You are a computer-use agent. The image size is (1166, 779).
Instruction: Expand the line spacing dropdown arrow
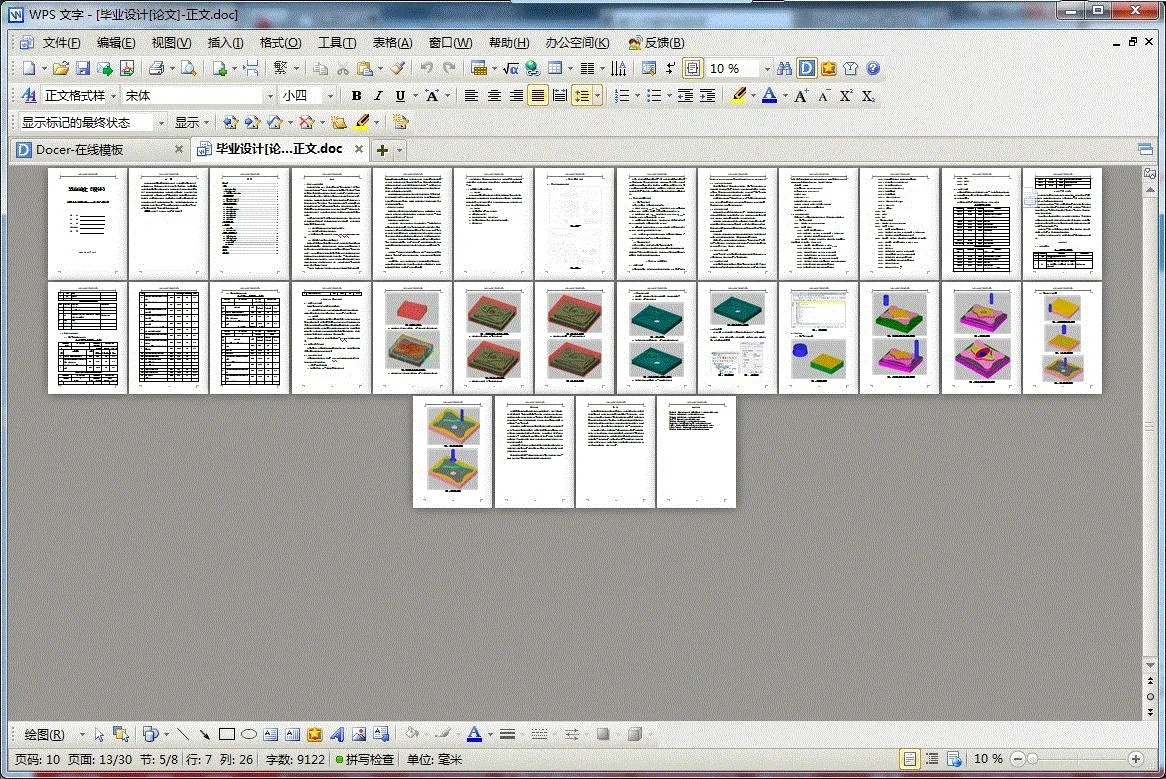597,95
